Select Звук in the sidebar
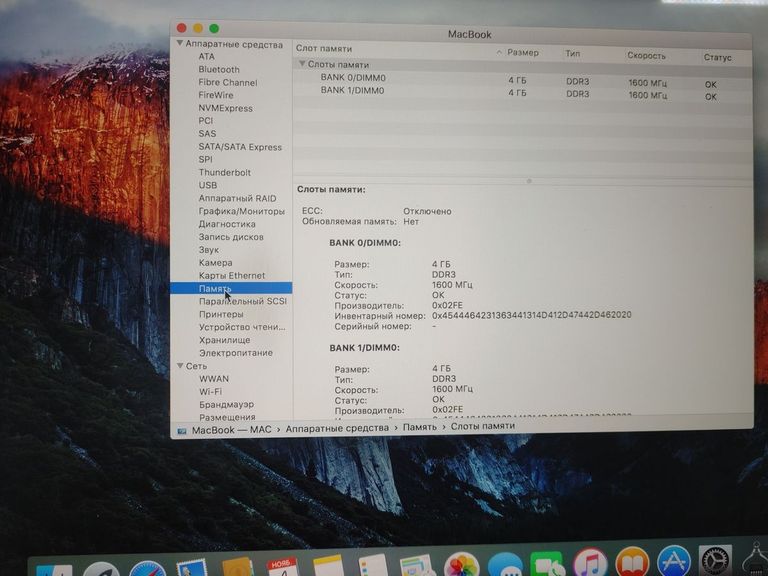Screen dimensions: 768x576 pos(209,250)
